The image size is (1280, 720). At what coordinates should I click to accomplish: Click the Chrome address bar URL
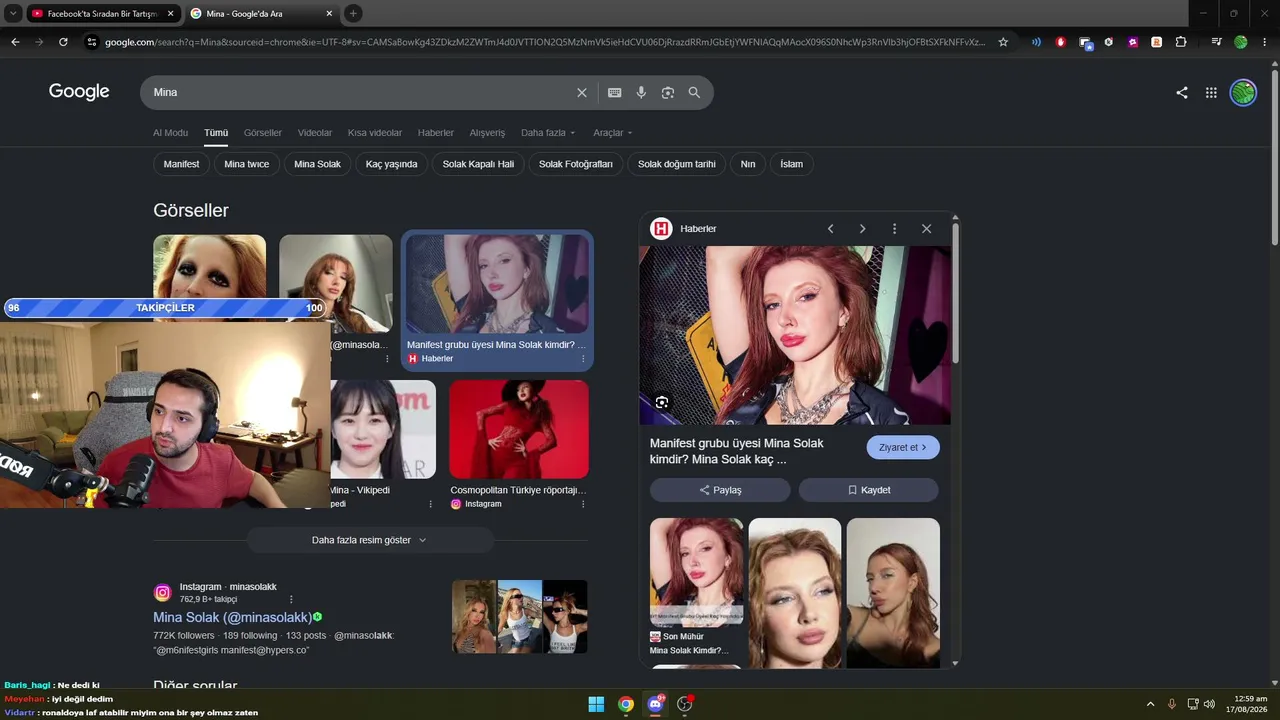point(545,42)
